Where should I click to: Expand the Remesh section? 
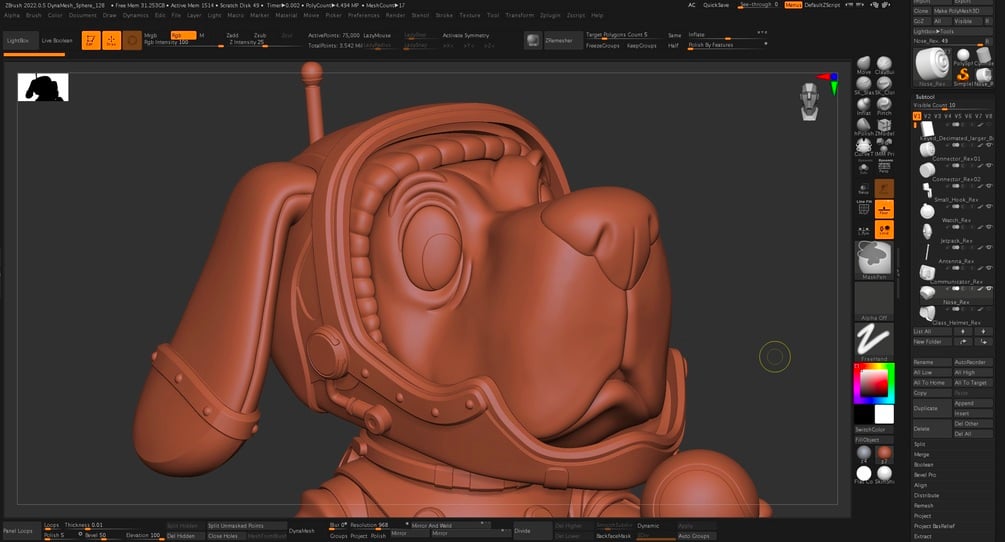(923, 505)
